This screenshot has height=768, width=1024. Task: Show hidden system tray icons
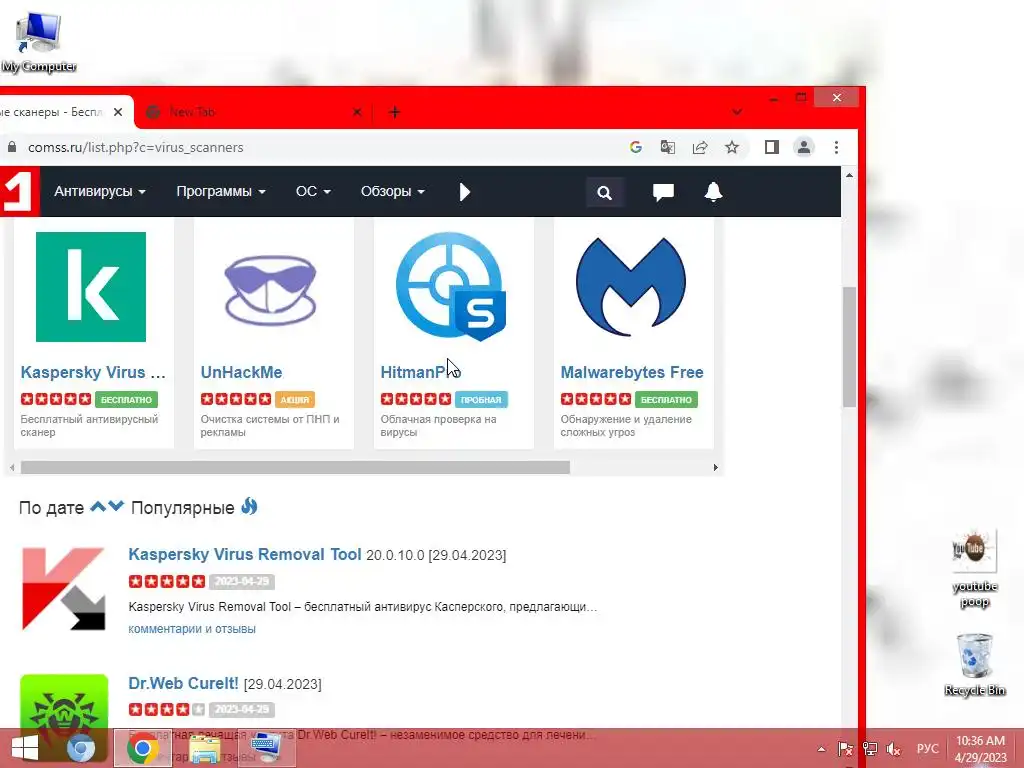click(x=821, y=749)
